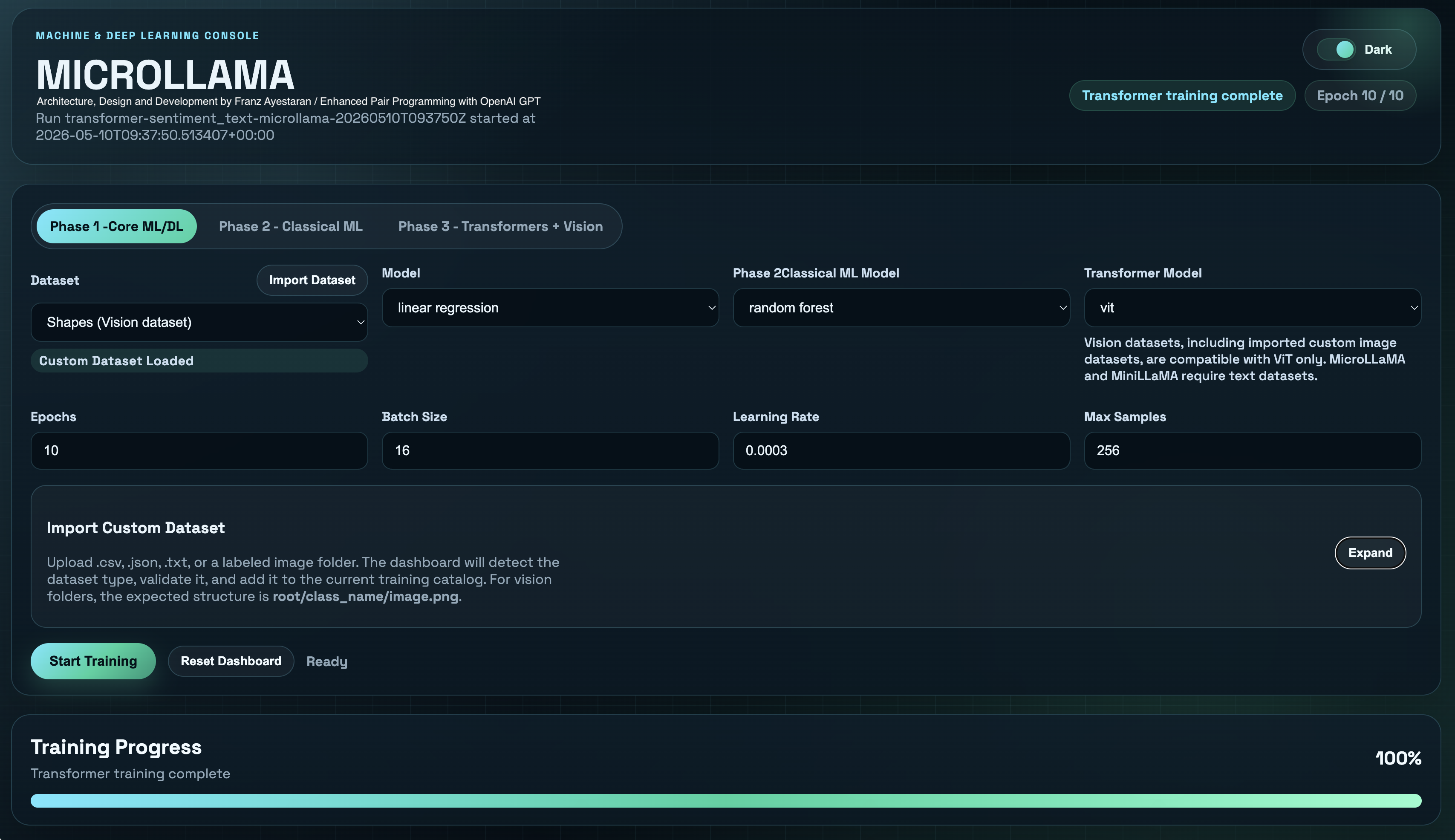The image size is (1455, 840).
Task: Open the Dataset dropdown showing Shapes (Vision dataset)
Action: click(x=199, y=322)
